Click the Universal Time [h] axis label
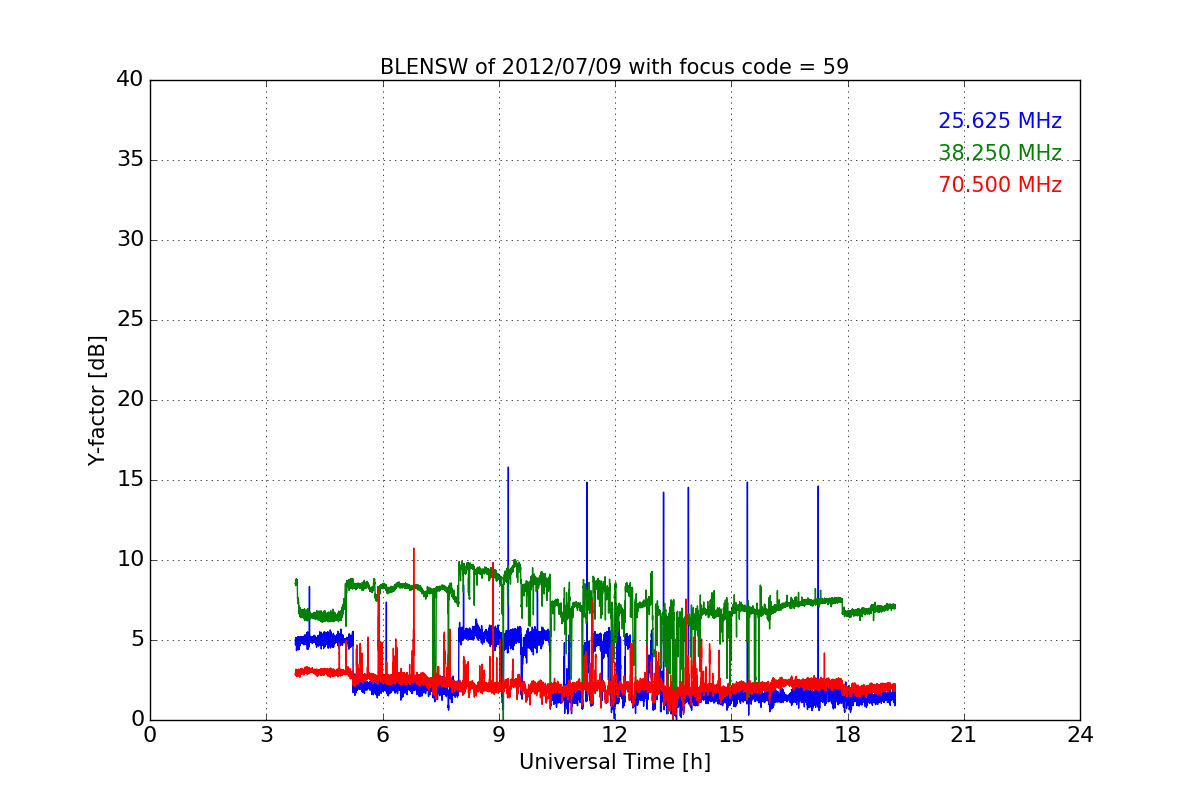Viewport: 1200px width, 800px height. click(x=614, y=762)
